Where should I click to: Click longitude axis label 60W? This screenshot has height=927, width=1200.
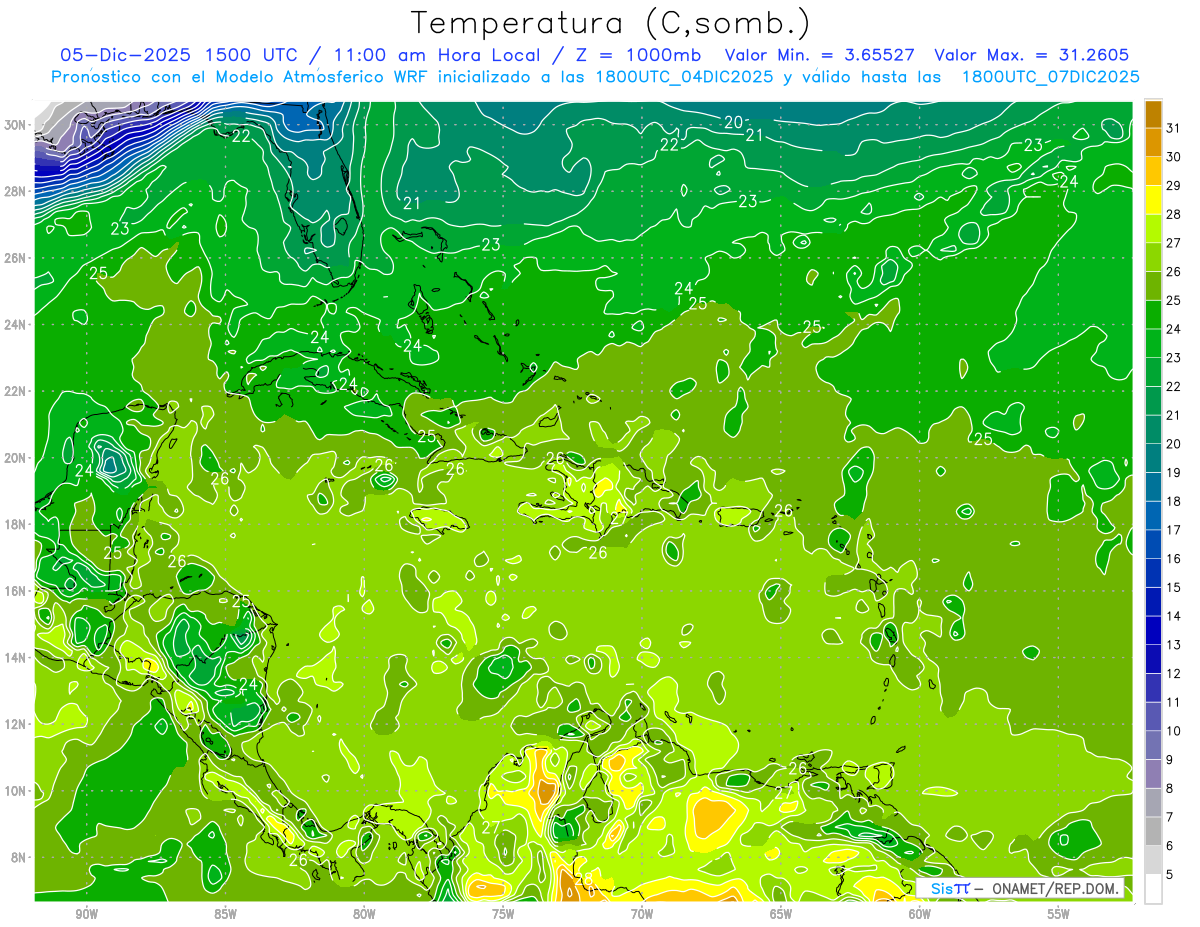pos(920,914)
